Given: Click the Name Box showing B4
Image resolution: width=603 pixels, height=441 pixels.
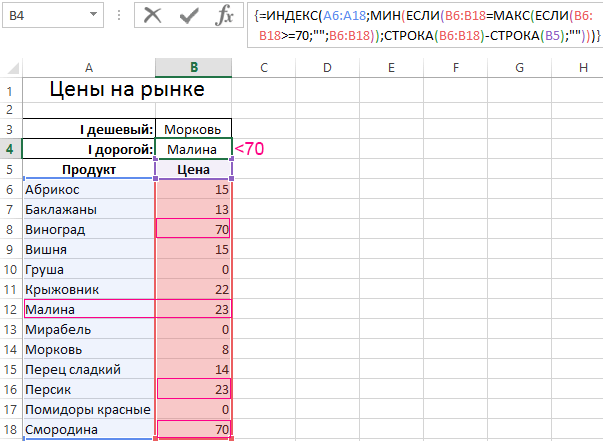Looking at the screenshot, I should pyautogui.click(x=53, y=15).
